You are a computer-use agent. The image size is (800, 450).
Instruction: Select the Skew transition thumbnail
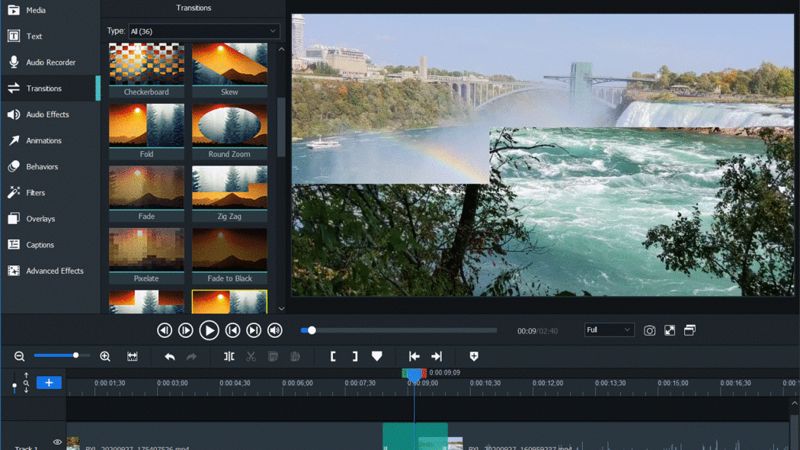coord(230,64)
